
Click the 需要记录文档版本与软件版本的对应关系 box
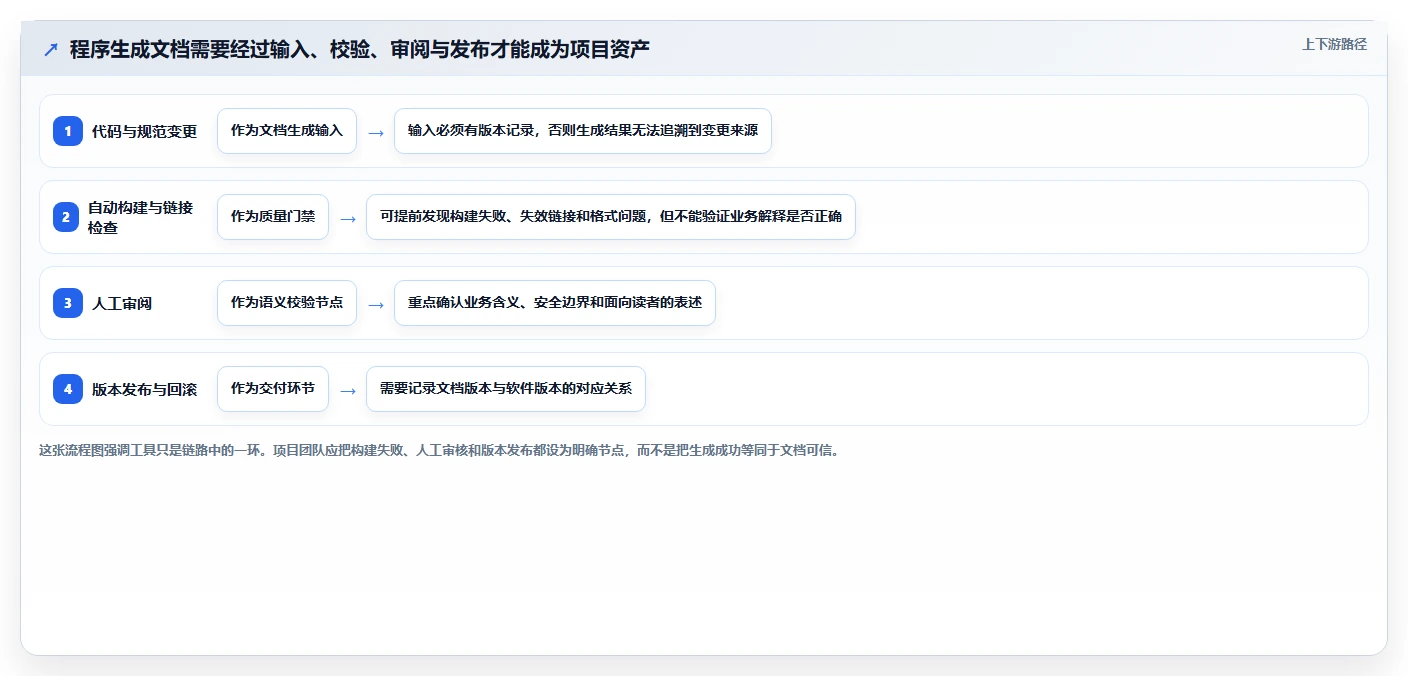(x=506, y=389)
